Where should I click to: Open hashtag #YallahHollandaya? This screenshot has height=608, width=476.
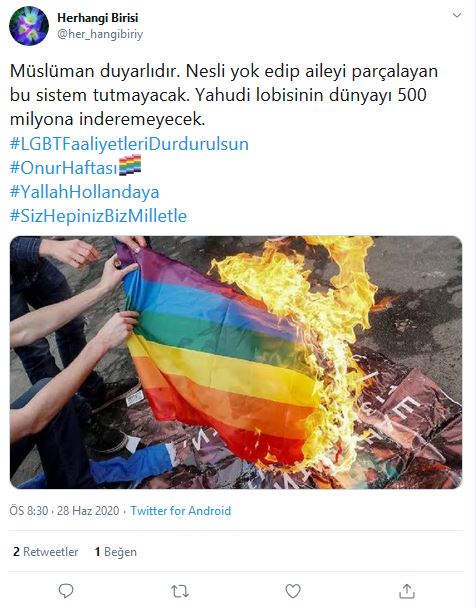click(85, 192)
